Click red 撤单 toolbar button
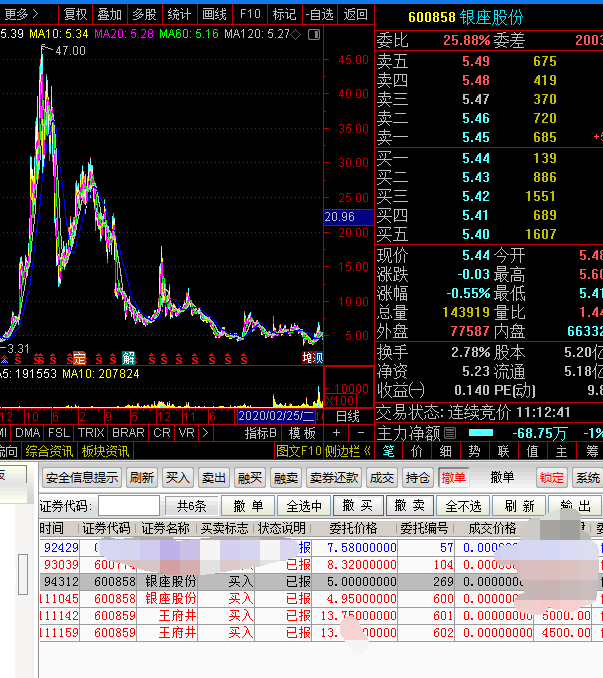The image size is (603, 678). click(x=453, y=478)
